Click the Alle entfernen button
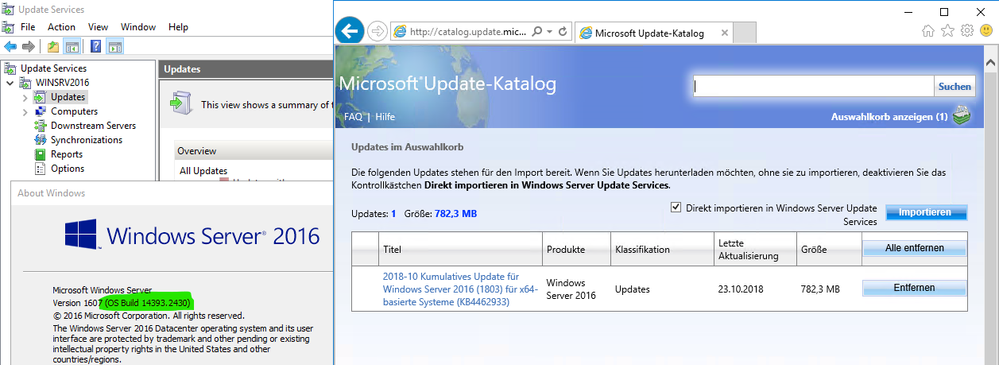 tap(914, 248)
